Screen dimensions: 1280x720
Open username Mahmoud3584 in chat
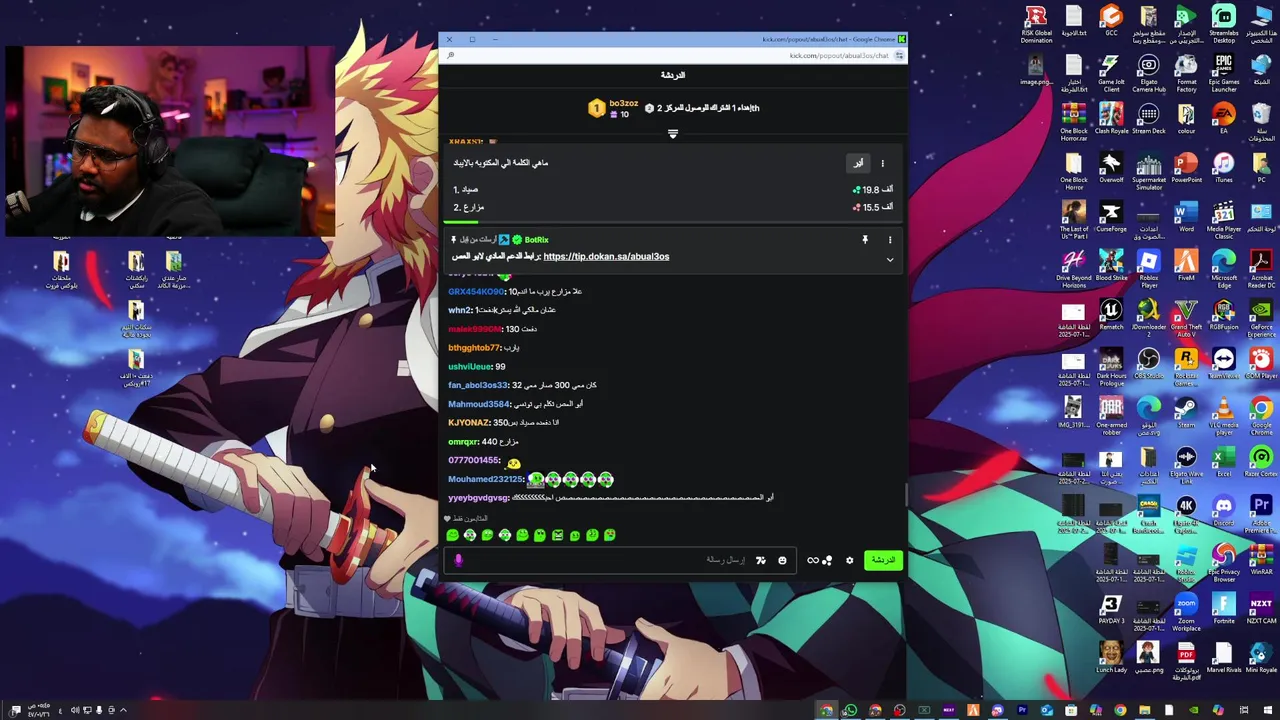(479, 404)
